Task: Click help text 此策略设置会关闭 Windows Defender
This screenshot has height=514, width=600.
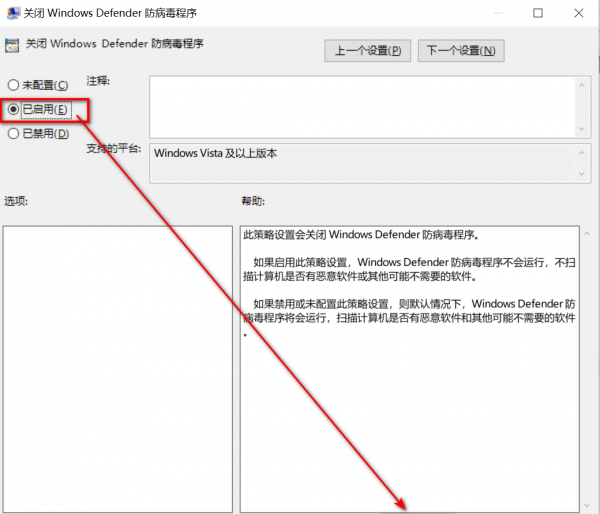Action: point(361,235)
